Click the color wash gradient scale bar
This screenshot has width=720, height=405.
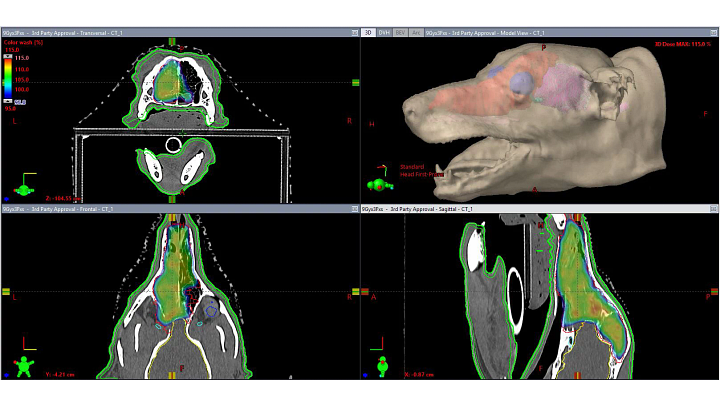[x=10, y=80]
